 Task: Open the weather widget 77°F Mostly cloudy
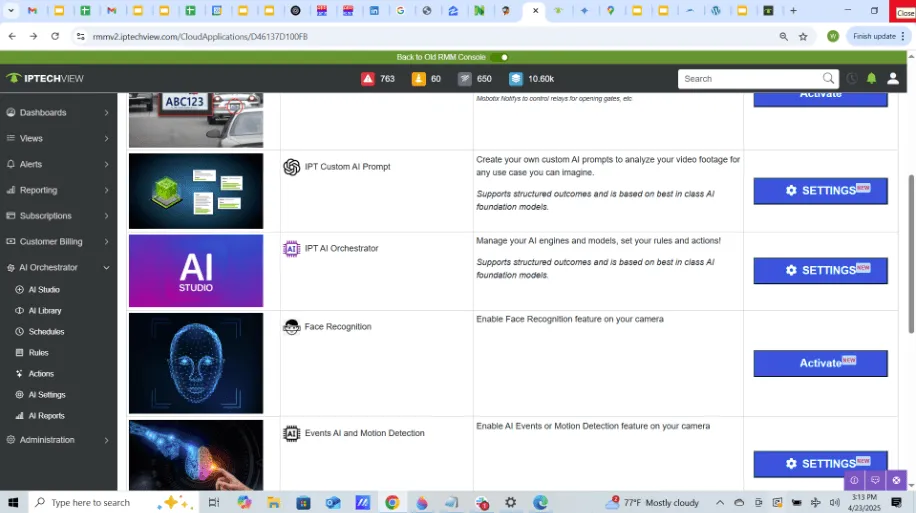tap(652, 502)
